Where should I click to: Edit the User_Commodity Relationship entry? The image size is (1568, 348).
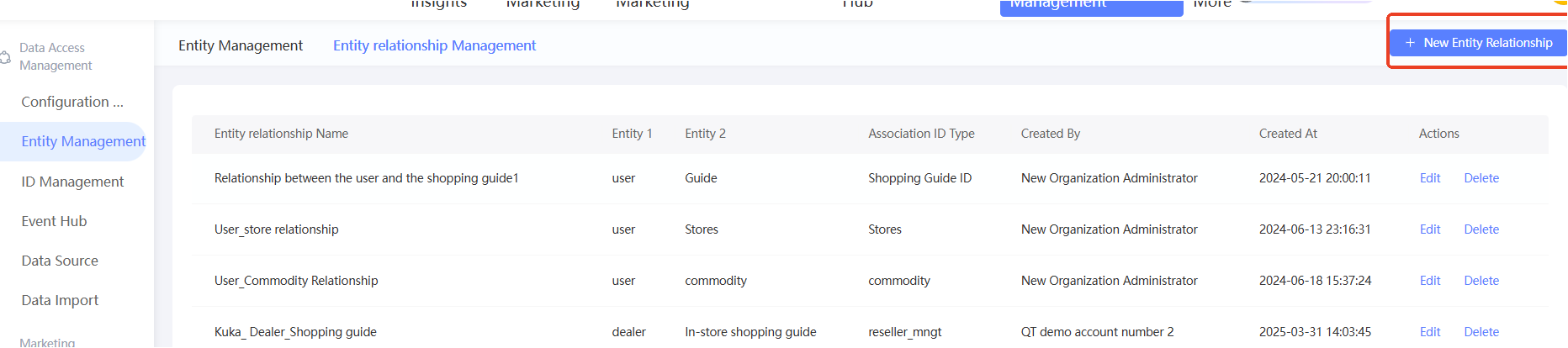(x=1430, y=281)
